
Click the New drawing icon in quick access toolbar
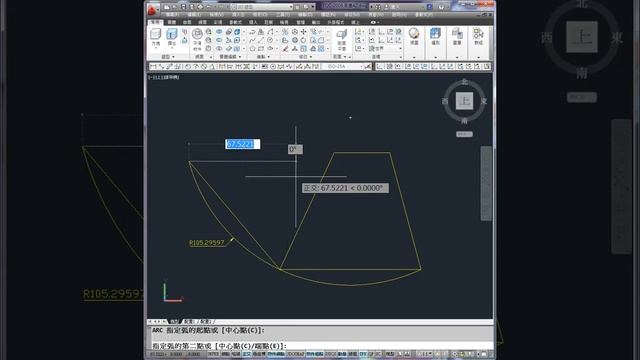pyautogui.click(x=167, y=7)
